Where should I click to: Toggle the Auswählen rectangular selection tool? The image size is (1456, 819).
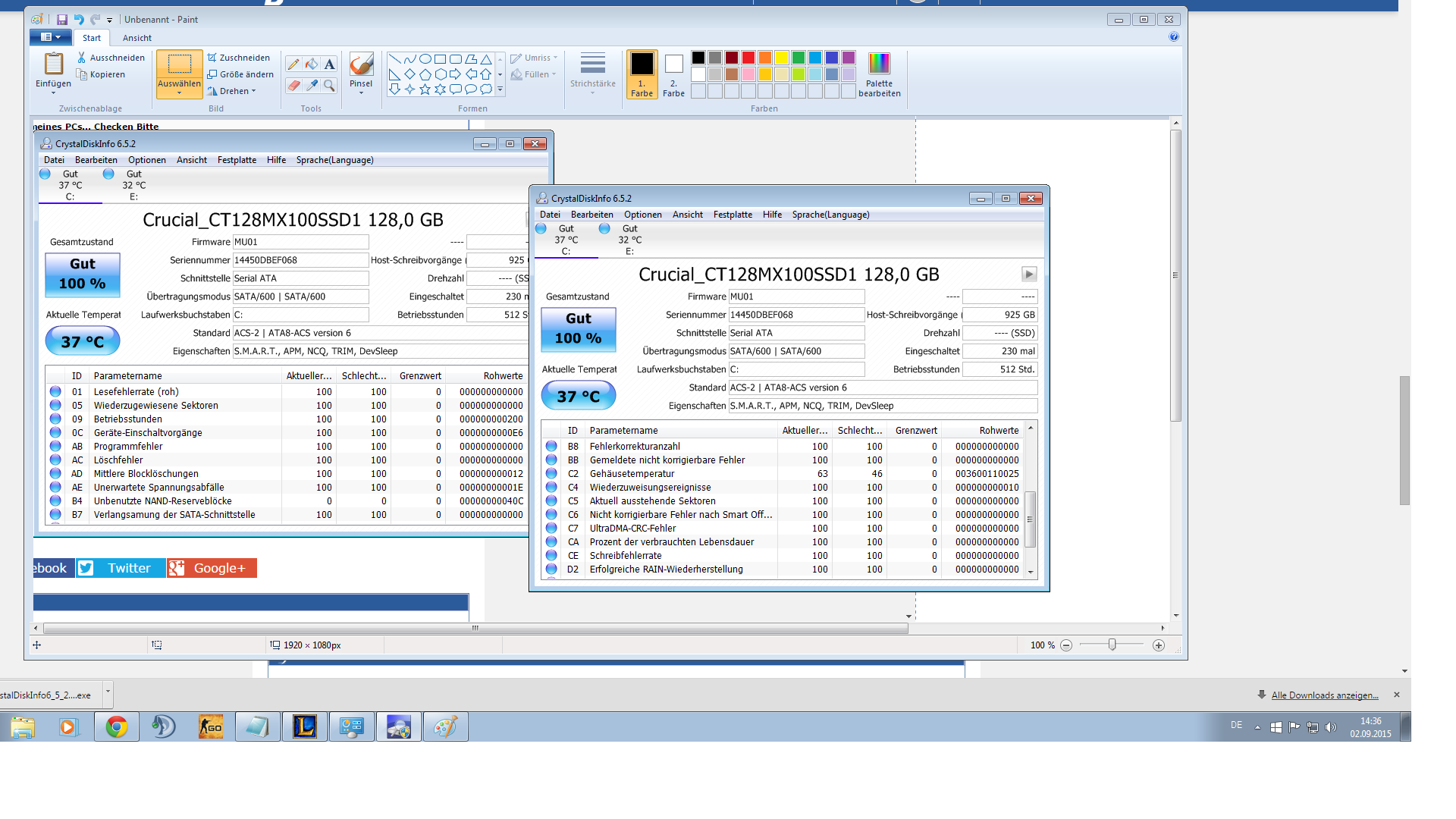pos(180,65)
